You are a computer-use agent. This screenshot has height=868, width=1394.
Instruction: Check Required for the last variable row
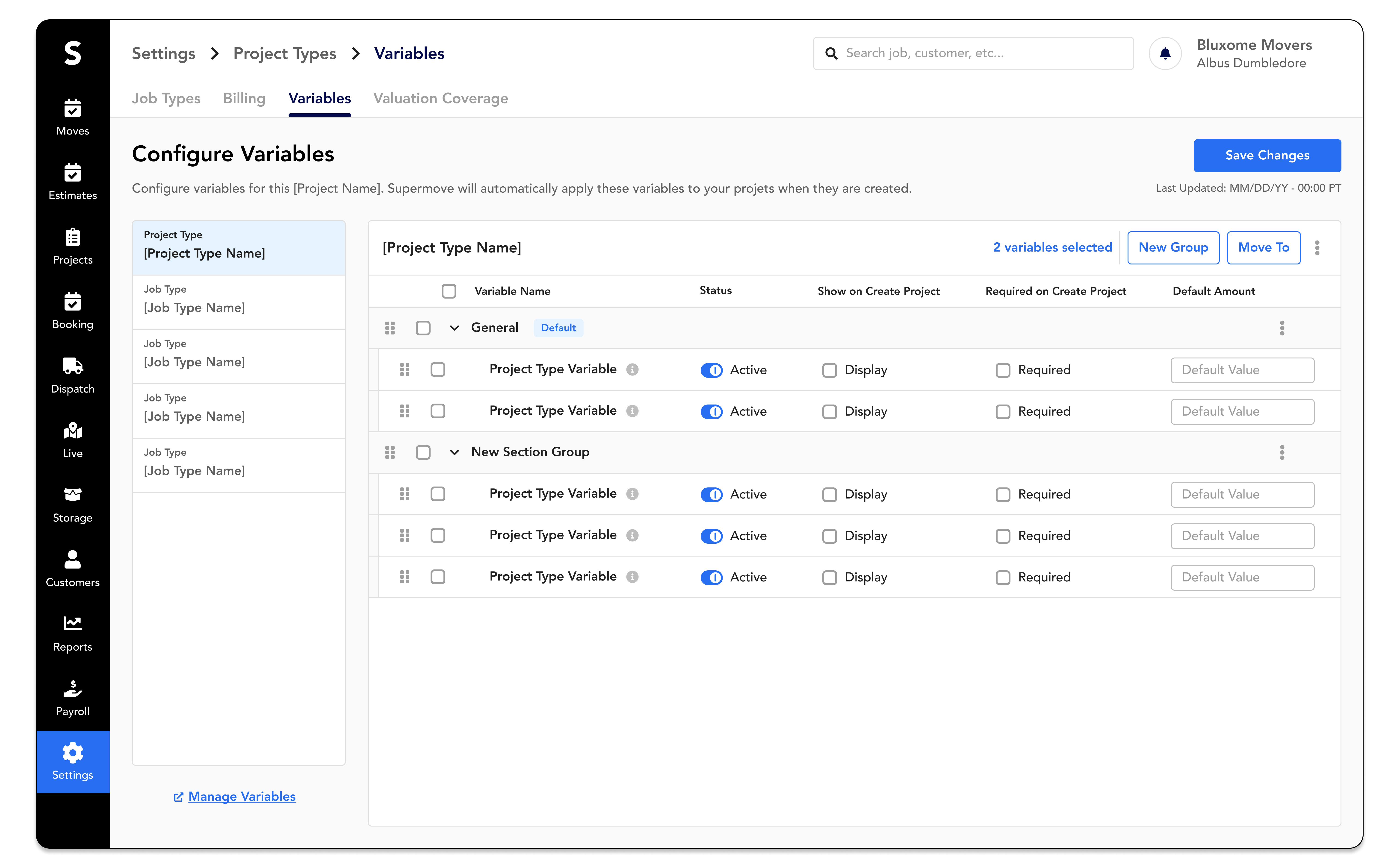tap(1003, 578)
